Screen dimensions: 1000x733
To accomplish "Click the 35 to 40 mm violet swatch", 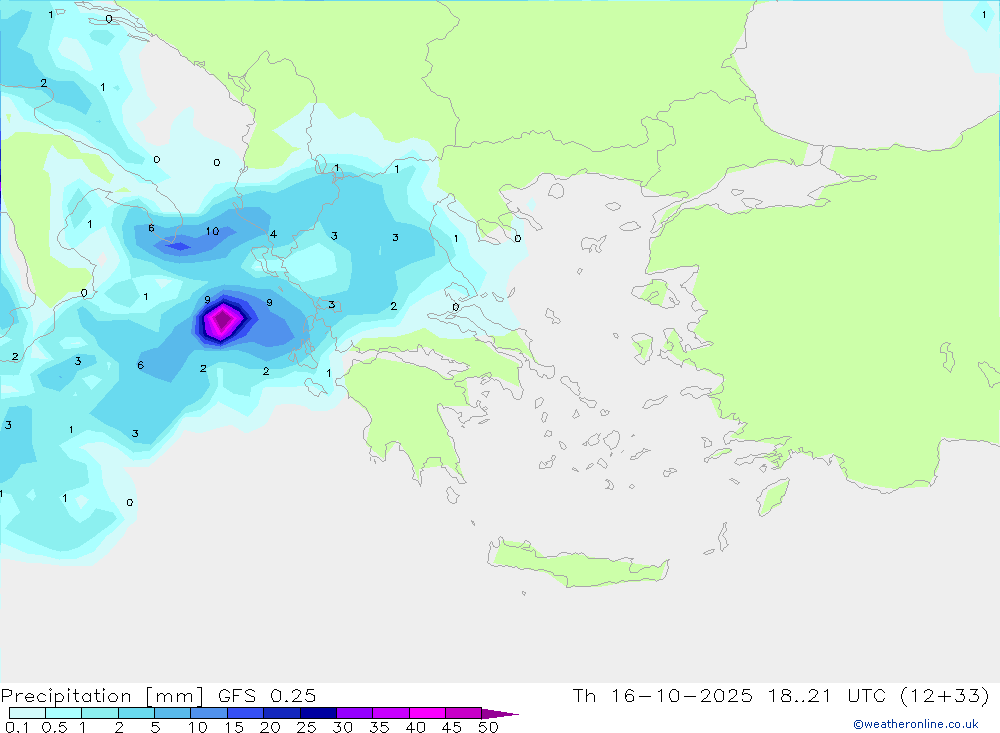I will (x=391, y=713).
